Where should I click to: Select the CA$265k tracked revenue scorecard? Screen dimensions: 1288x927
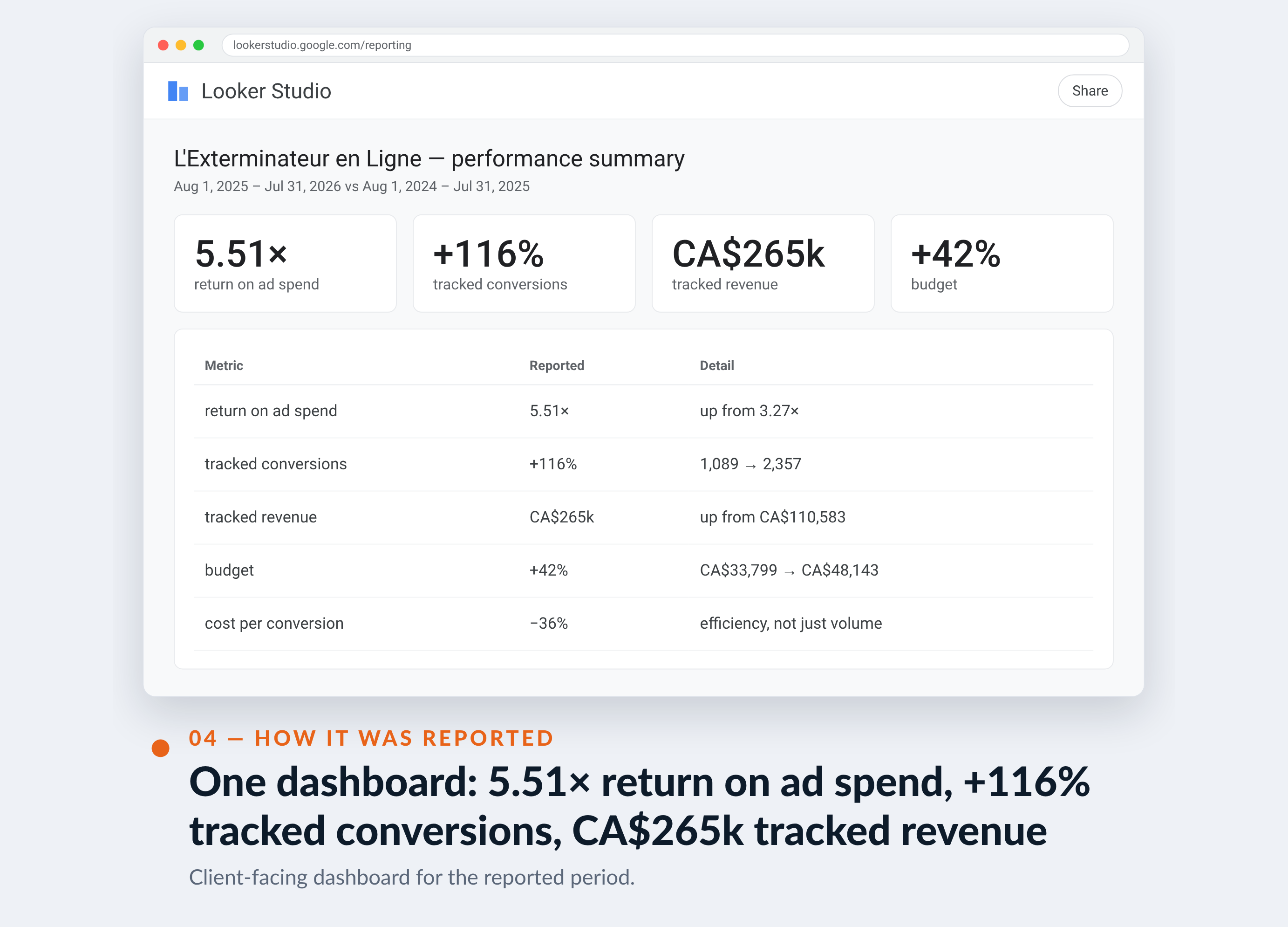click(763, 263)
